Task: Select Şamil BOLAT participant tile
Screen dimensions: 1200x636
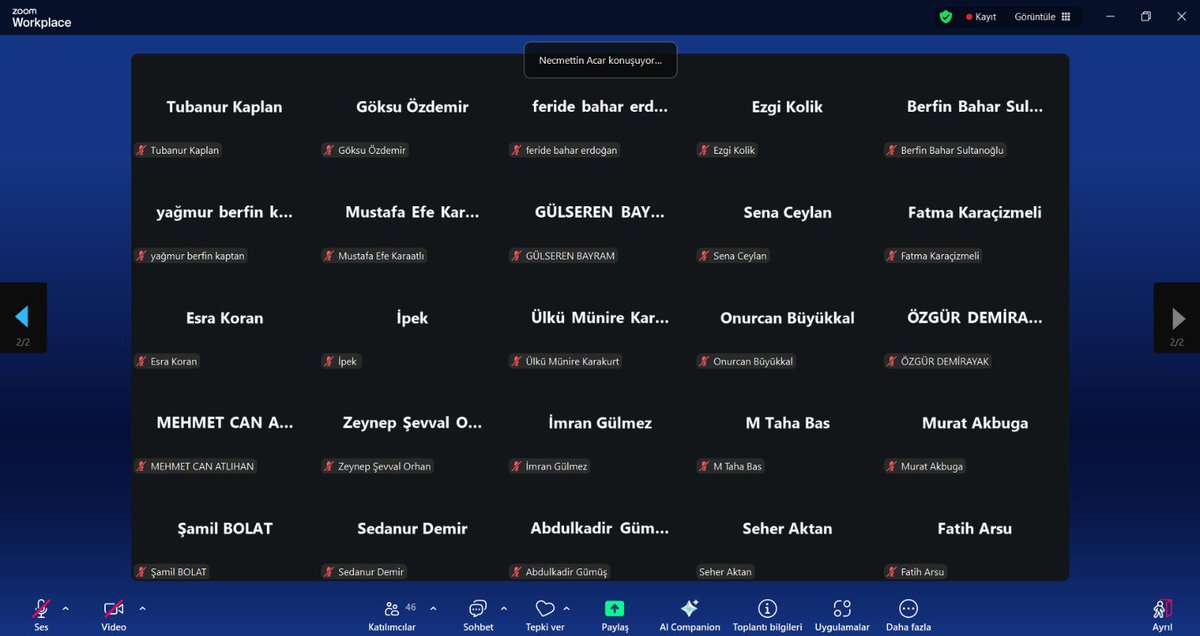Action: 224,529
